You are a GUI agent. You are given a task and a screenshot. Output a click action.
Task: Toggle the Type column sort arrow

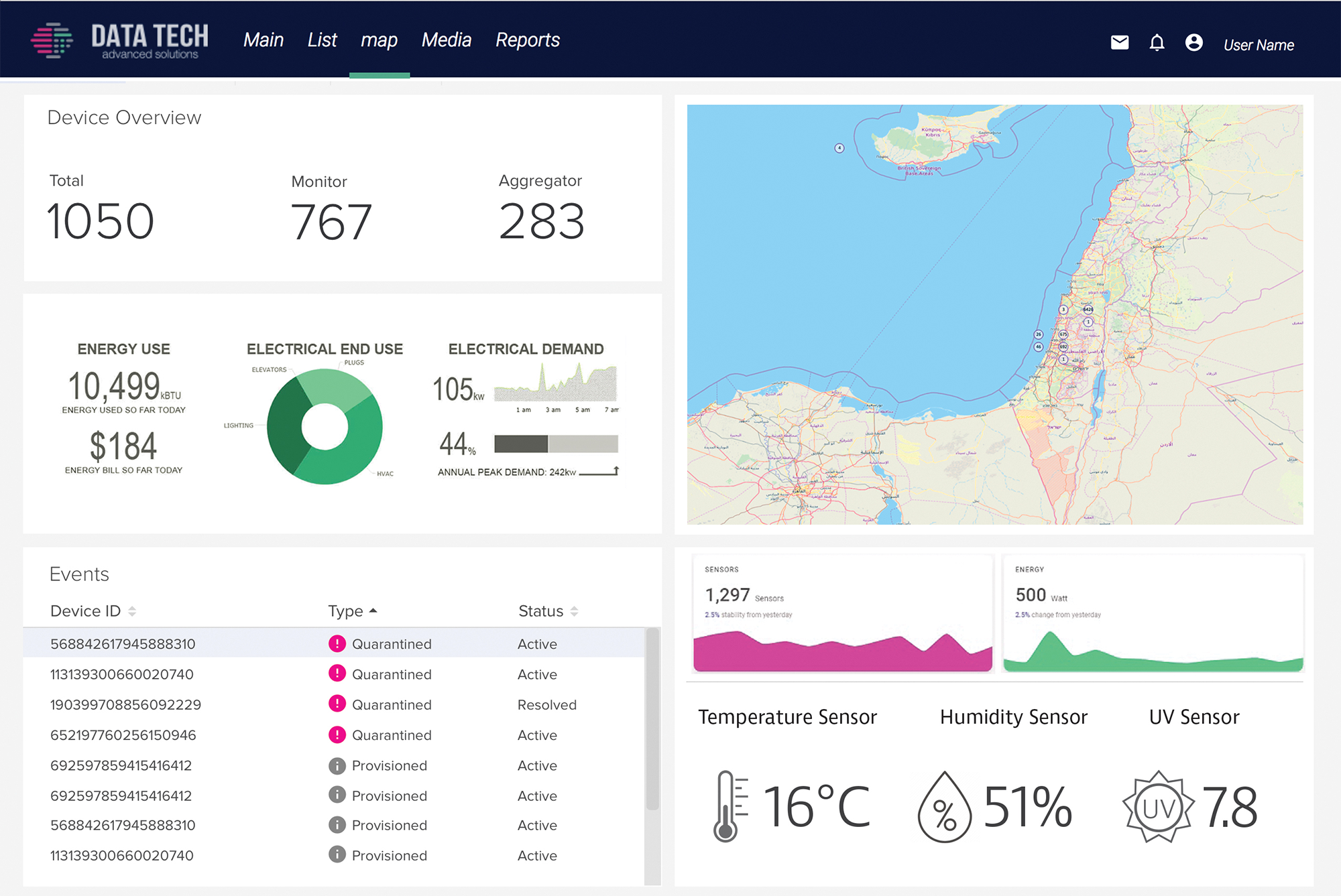click(x=373, y=611)
